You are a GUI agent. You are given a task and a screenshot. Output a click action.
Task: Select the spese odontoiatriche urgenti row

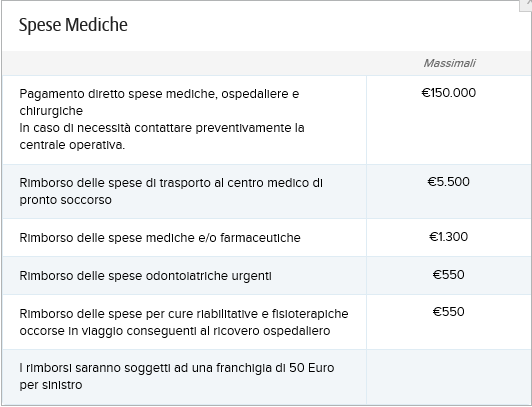pyautogui.click(x=266, y=276)
